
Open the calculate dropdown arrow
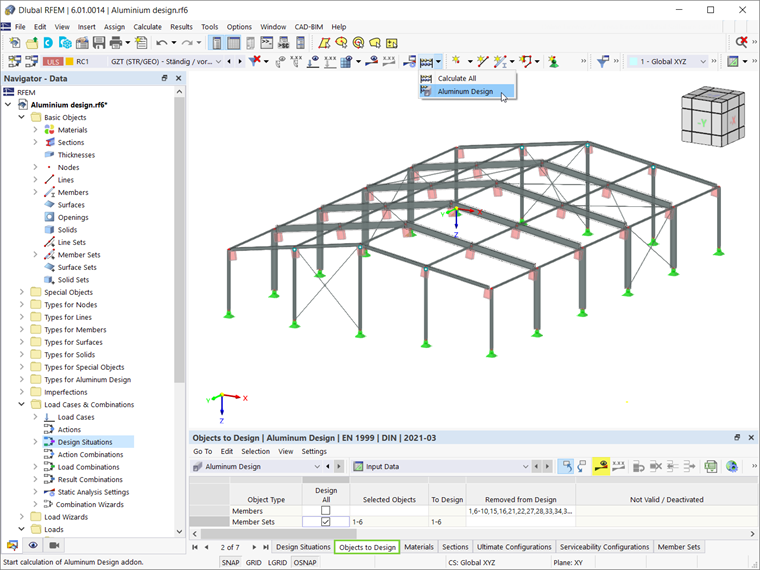pyautogui.click(x=438, y=62)
